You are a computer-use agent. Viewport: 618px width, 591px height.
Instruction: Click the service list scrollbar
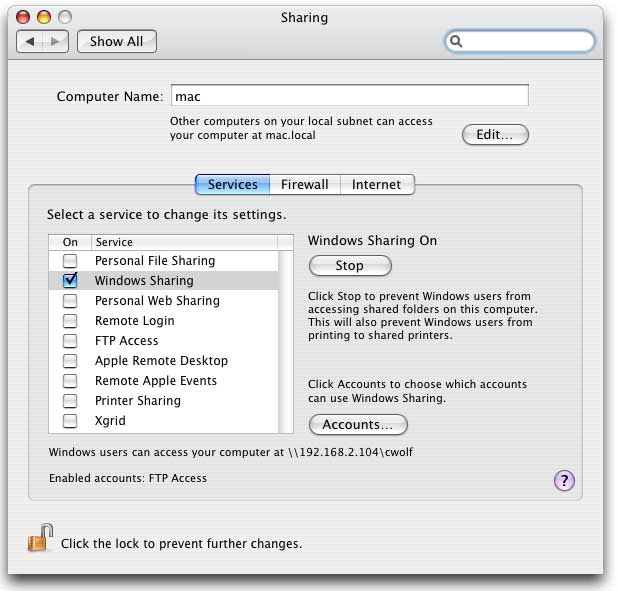pos(286,340)
